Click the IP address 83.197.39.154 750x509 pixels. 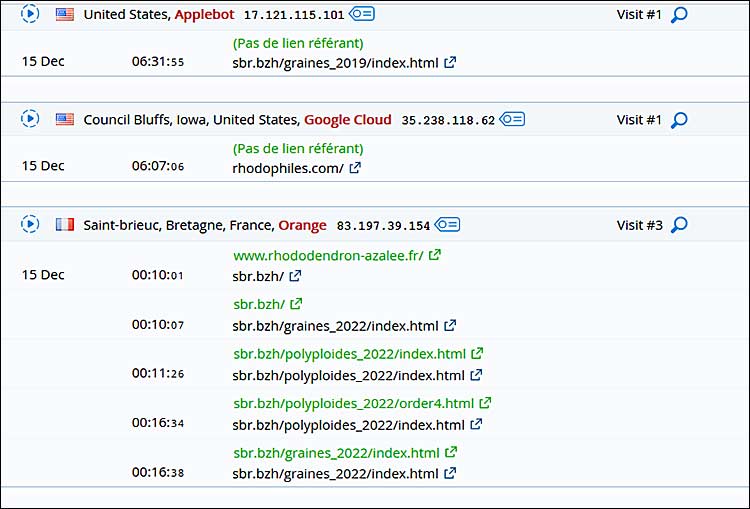point(383,226)
